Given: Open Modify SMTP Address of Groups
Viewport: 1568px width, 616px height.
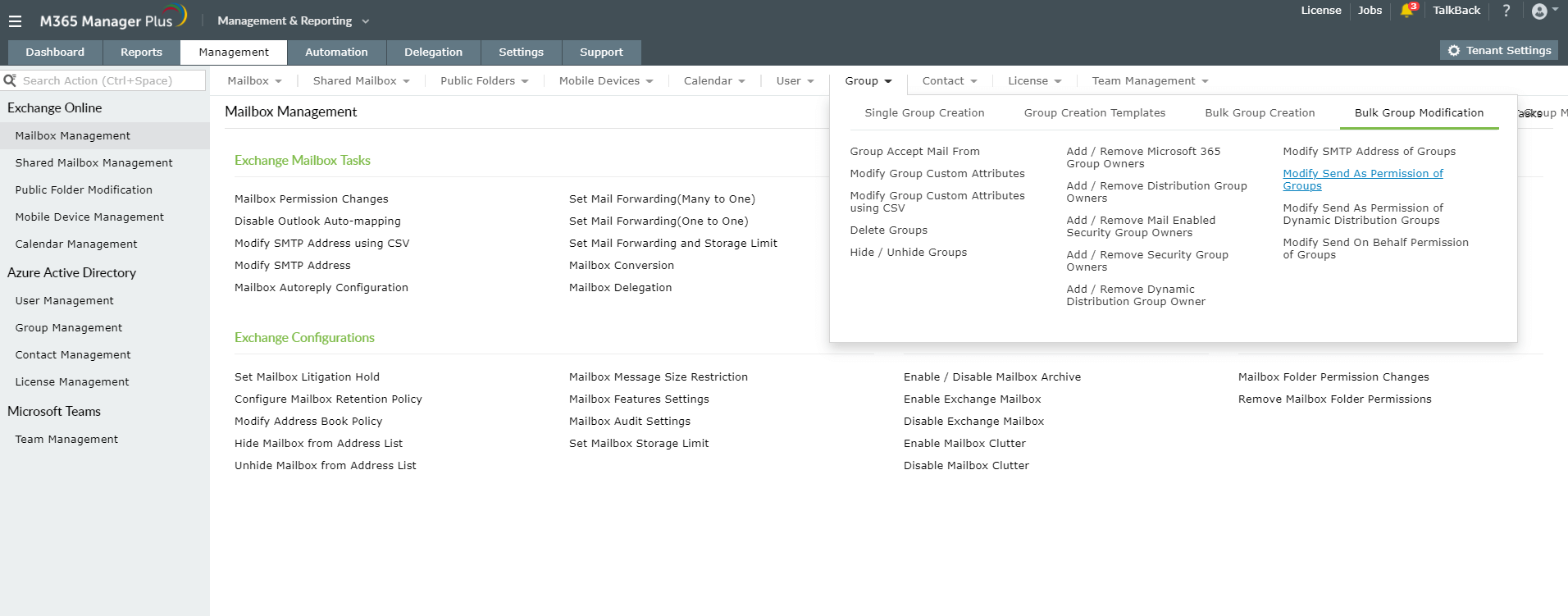Looking at the screenshot, I should tap(1370, 152).
